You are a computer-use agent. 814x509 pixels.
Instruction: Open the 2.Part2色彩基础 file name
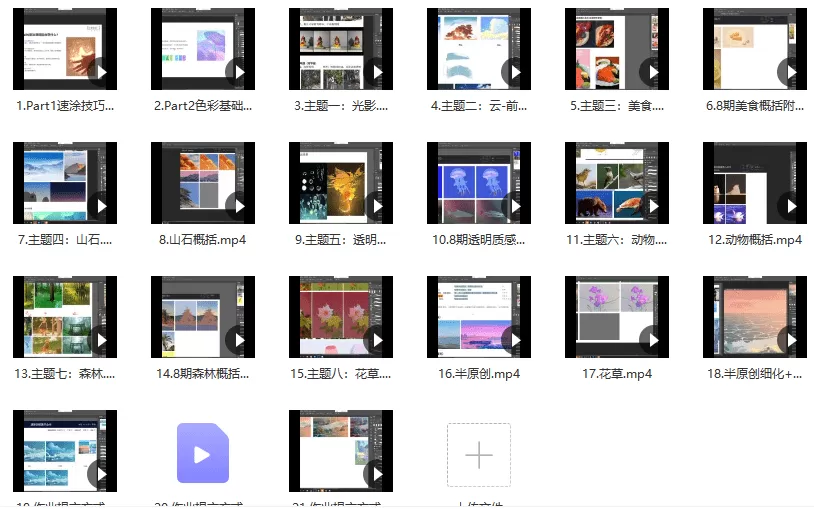(x=203, y=106)
